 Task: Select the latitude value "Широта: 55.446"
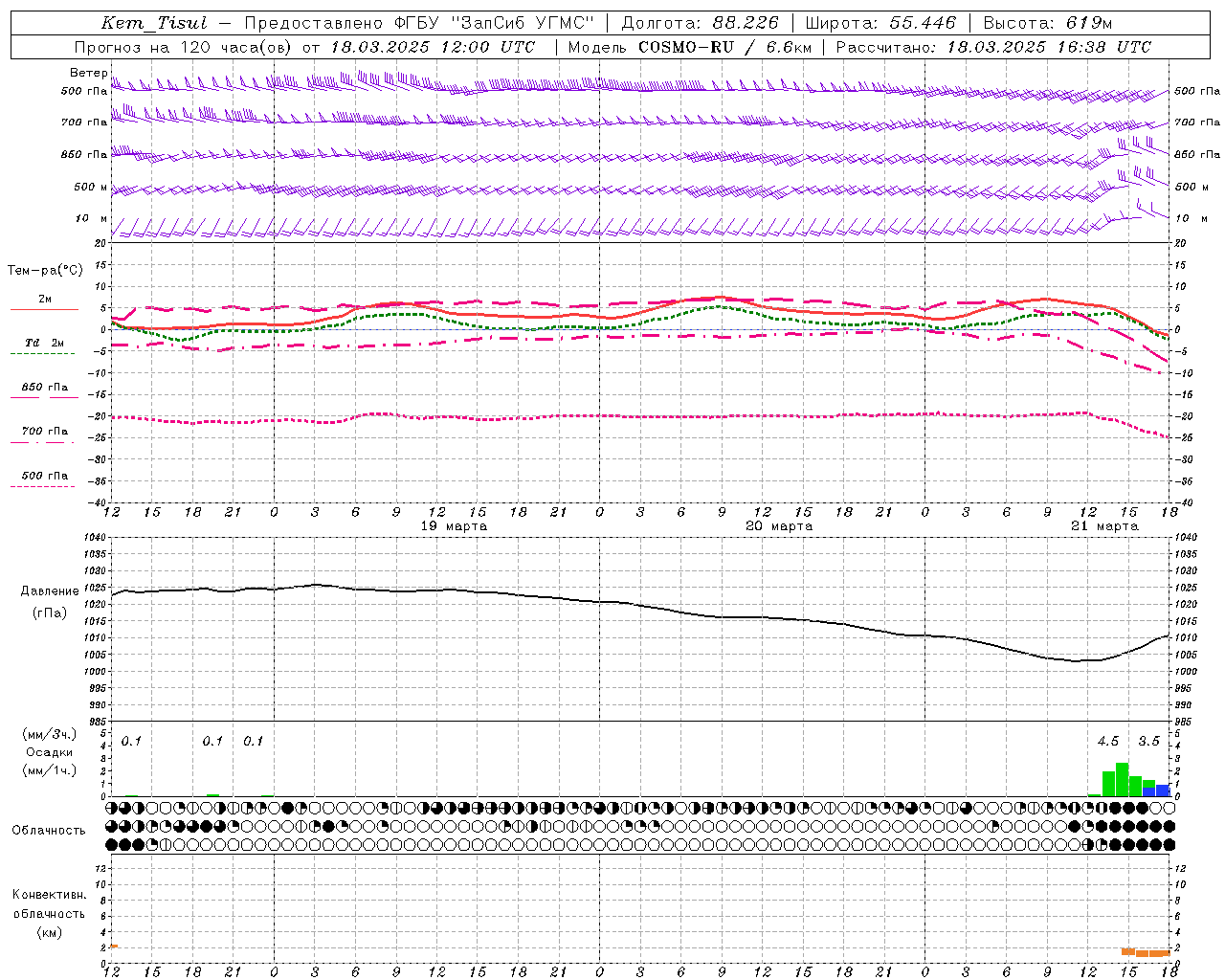[880, 23]
